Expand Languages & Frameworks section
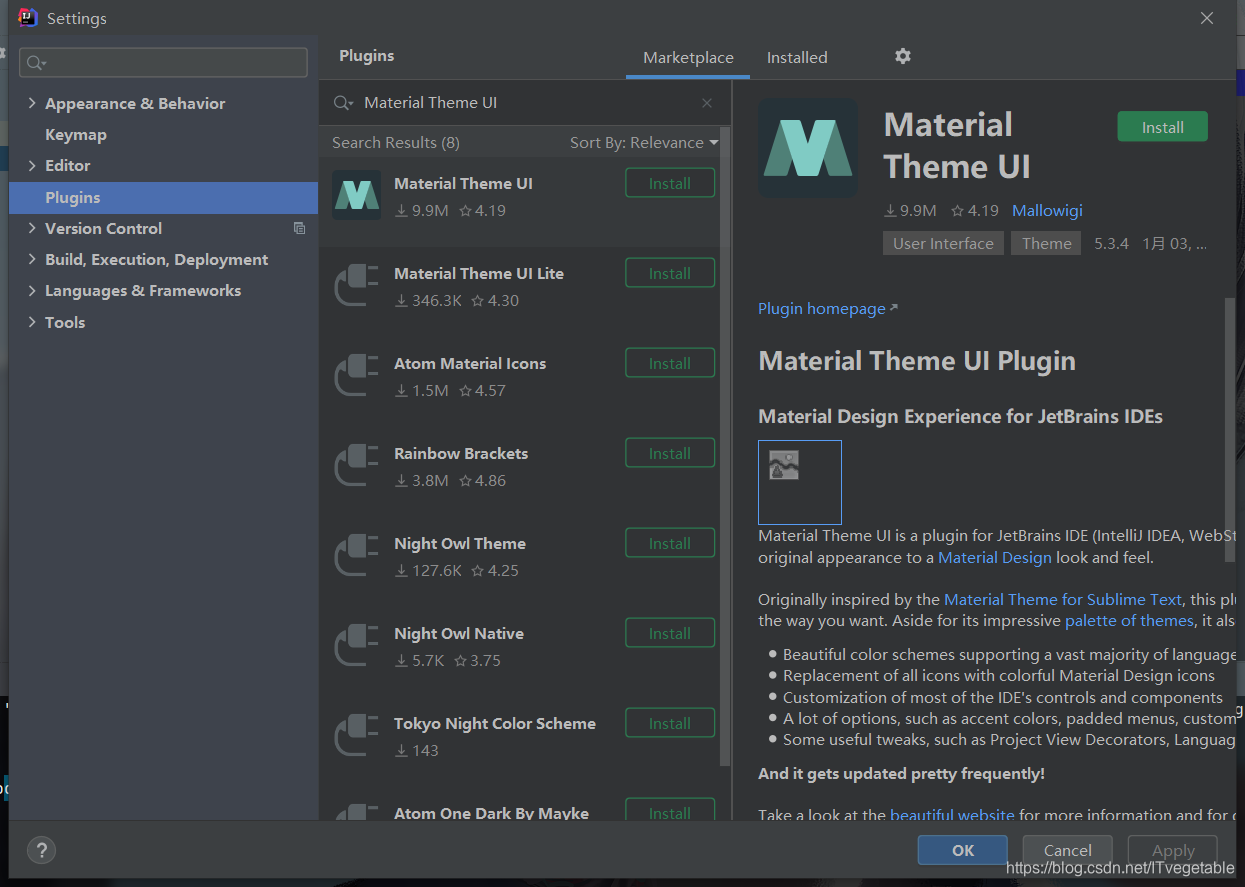This screenshot has width=1245, height=887. pyautogui.click(x=32, y=290)
